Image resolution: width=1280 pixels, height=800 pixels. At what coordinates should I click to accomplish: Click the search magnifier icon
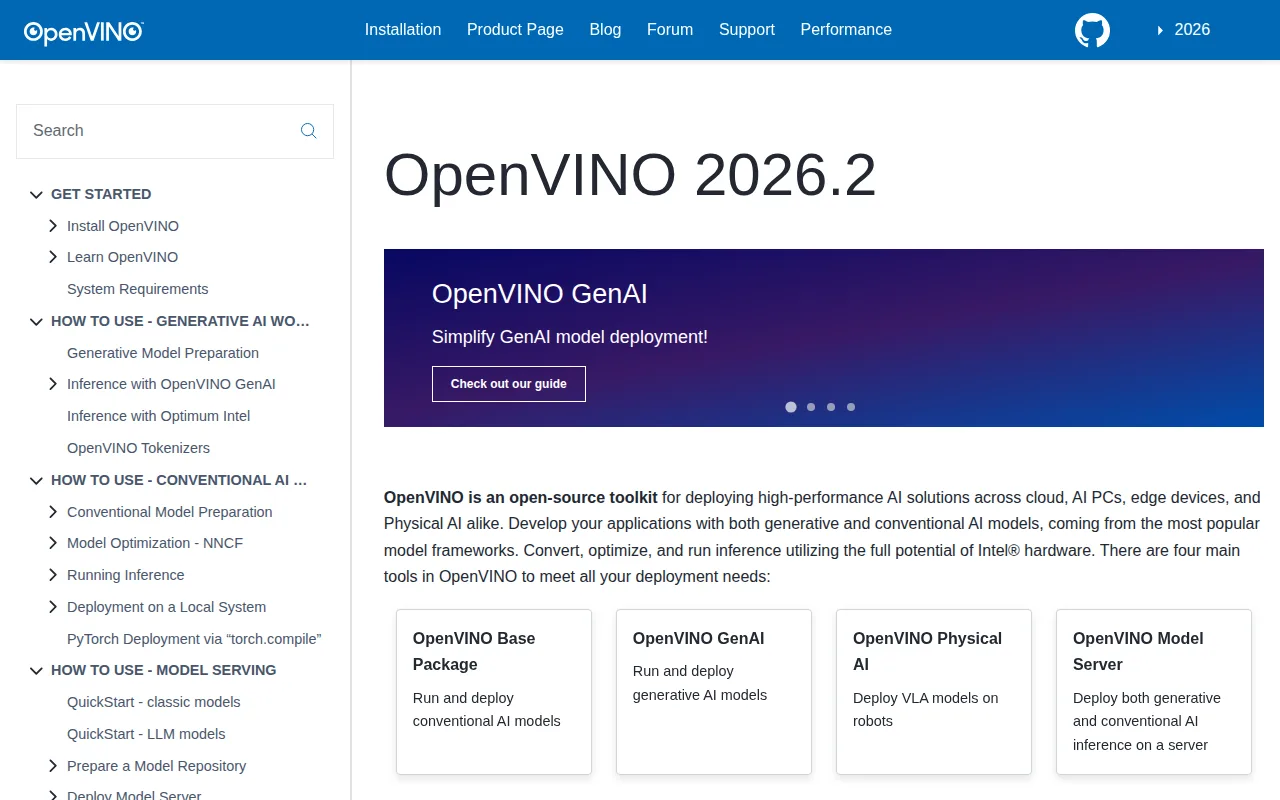coord(308,131)
